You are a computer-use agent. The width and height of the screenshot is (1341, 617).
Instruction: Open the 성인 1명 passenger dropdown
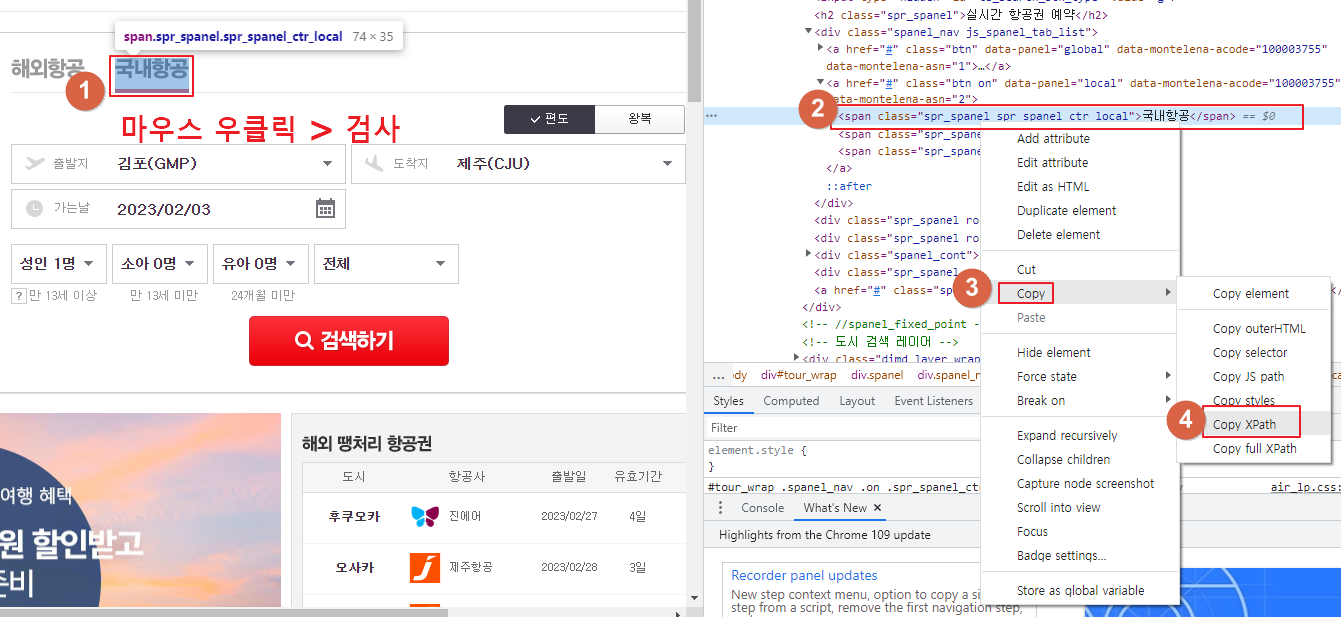[59, 264]
